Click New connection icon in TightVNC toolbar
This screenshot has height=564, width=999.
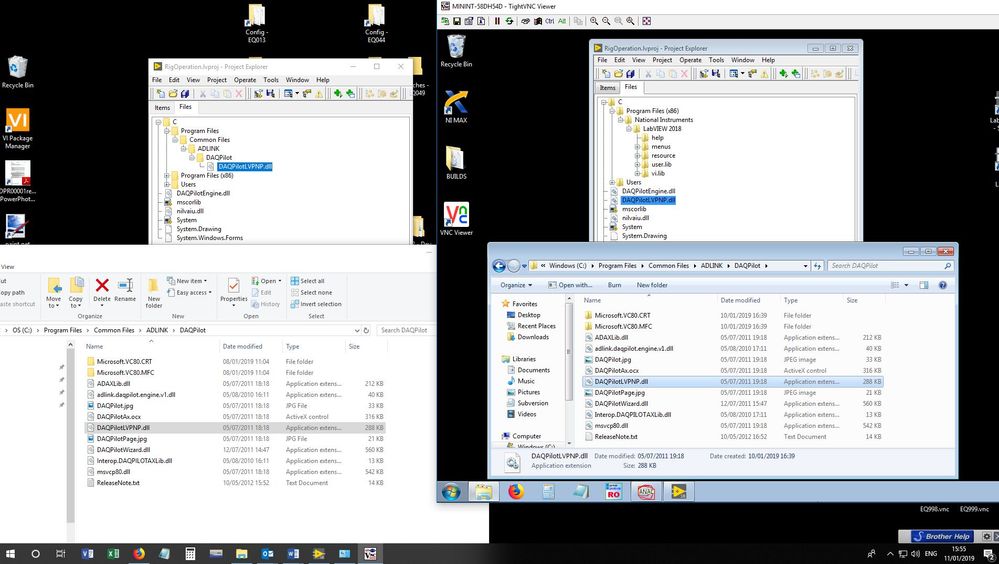(445, 21)
